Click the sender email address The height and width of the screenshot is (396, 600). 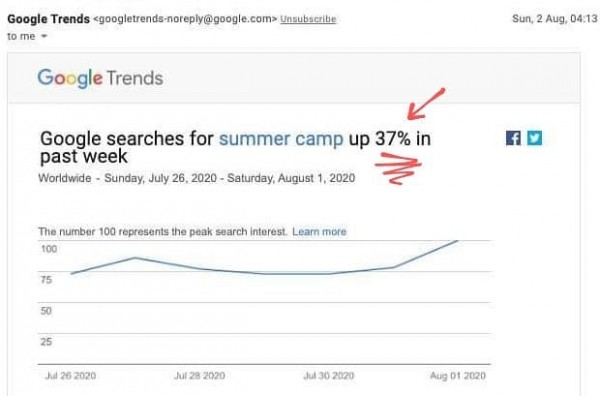tap(185, 19)
